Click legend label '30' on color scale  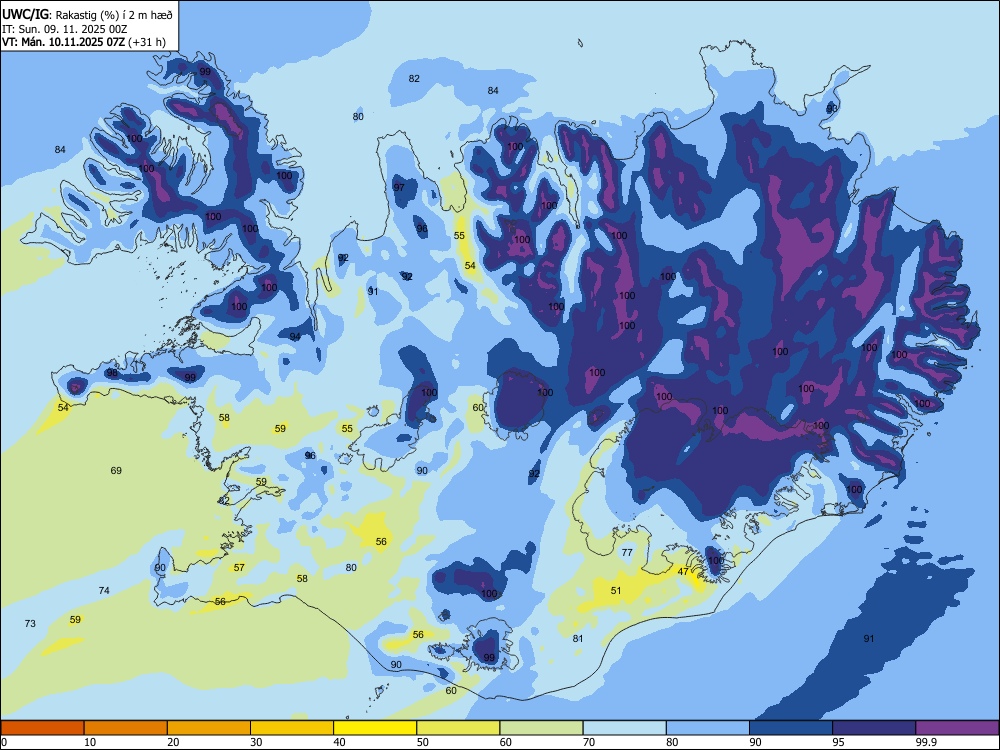coord(256,742)
